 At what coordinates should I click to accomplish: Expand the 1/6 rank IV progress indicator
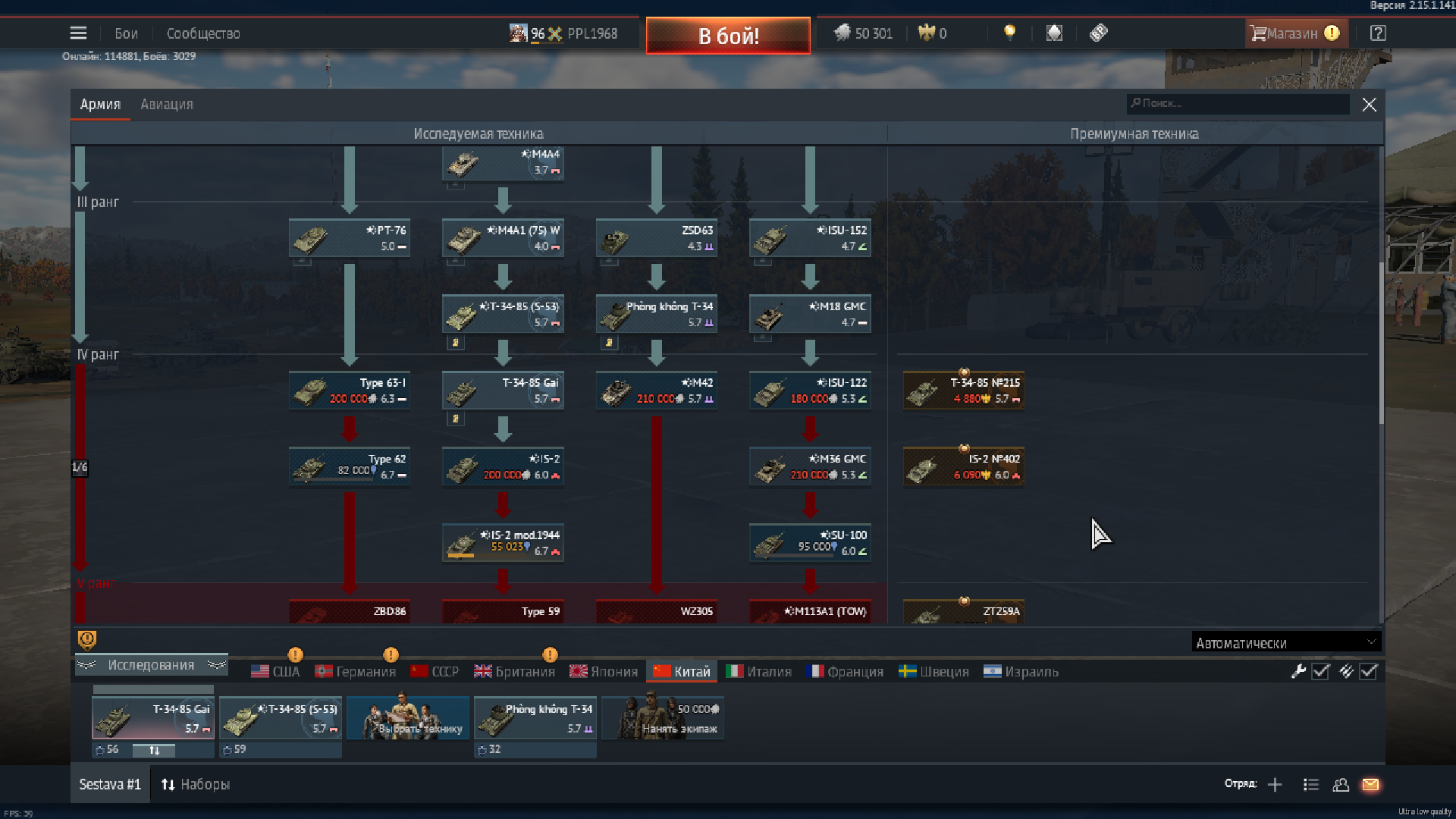80,467
